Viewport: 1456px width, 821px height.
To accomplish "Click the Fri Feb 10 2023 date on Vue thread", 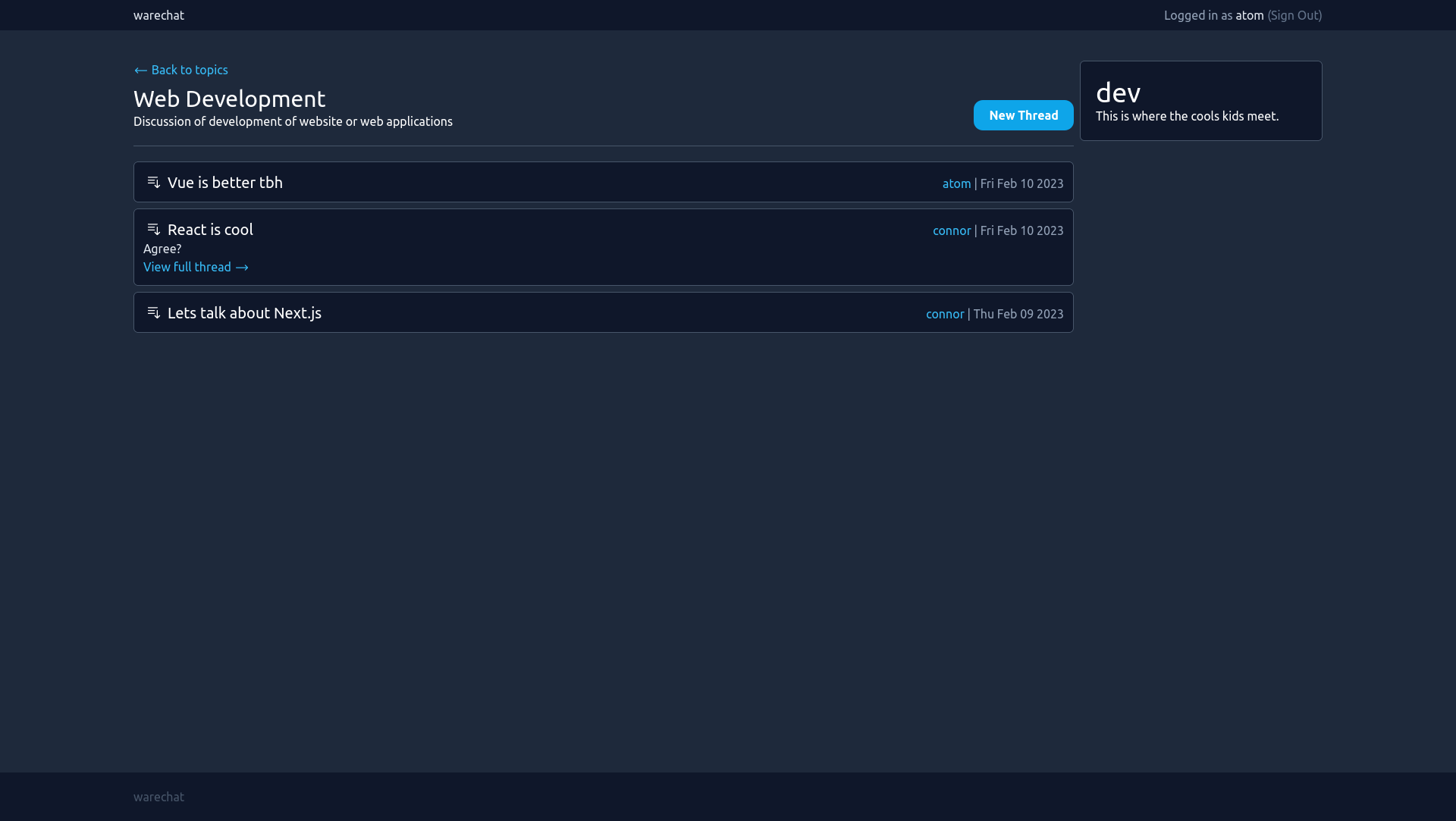I will pyautogui.click(x=1021, y=183).
